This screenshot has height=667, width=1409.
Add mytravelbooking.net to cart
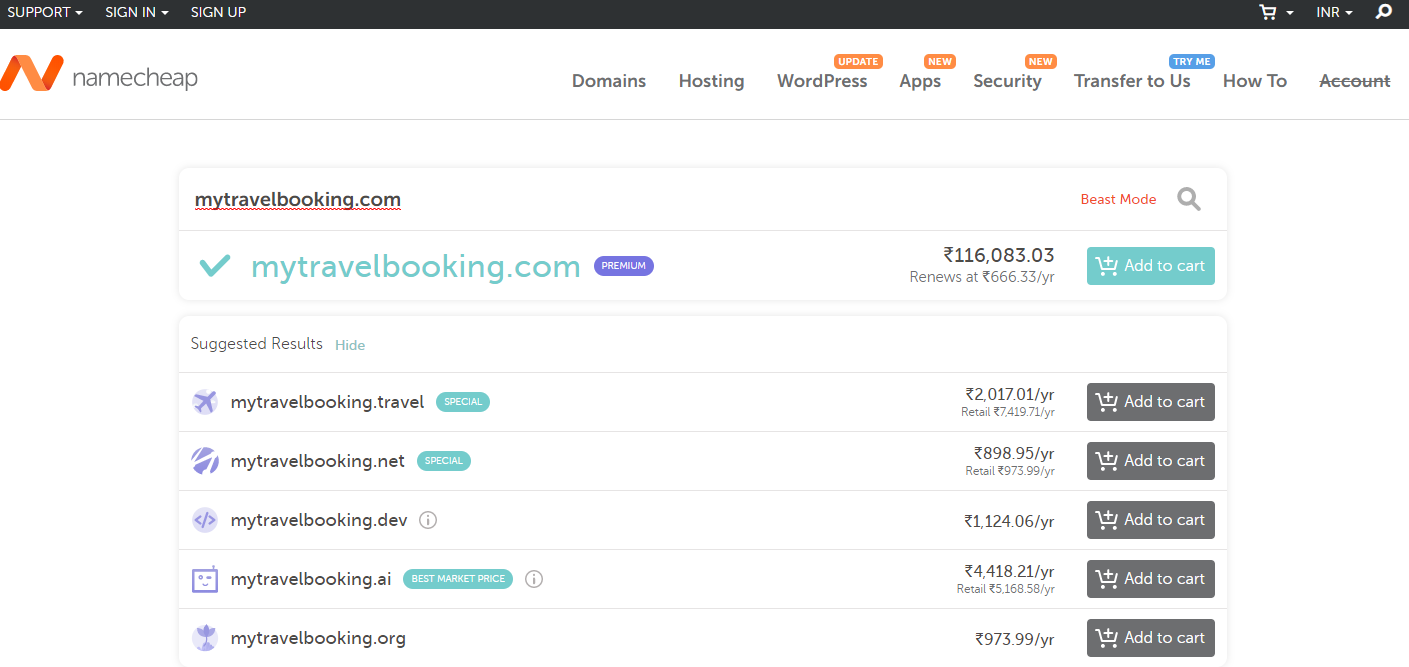tap(1151, 461)
